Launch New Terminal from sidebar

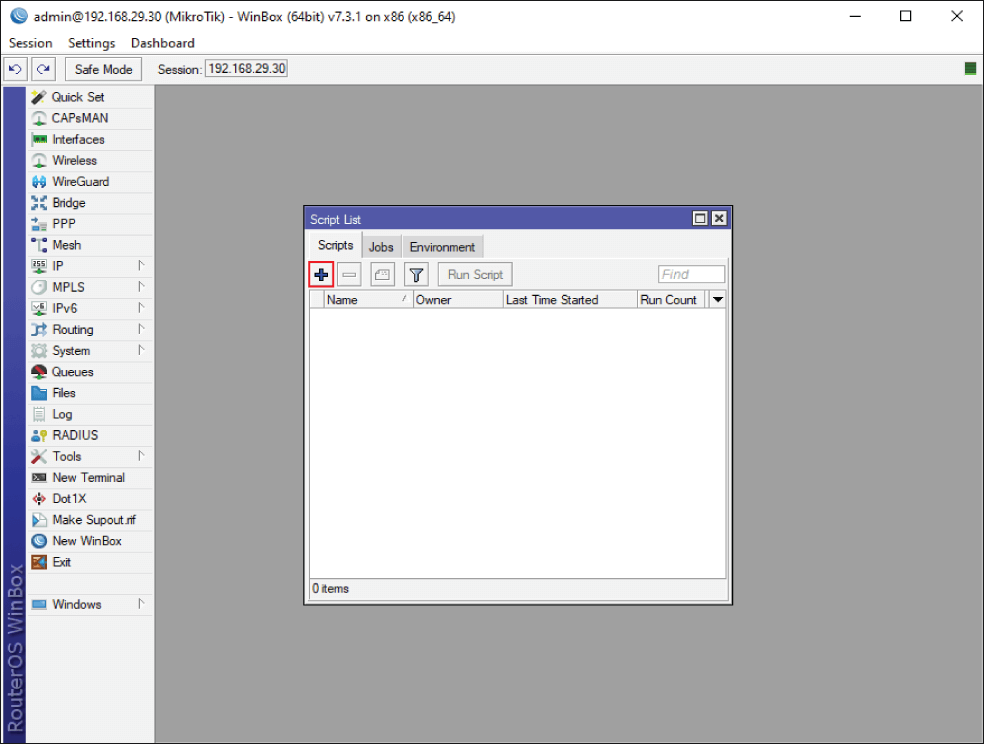point(88,478)
